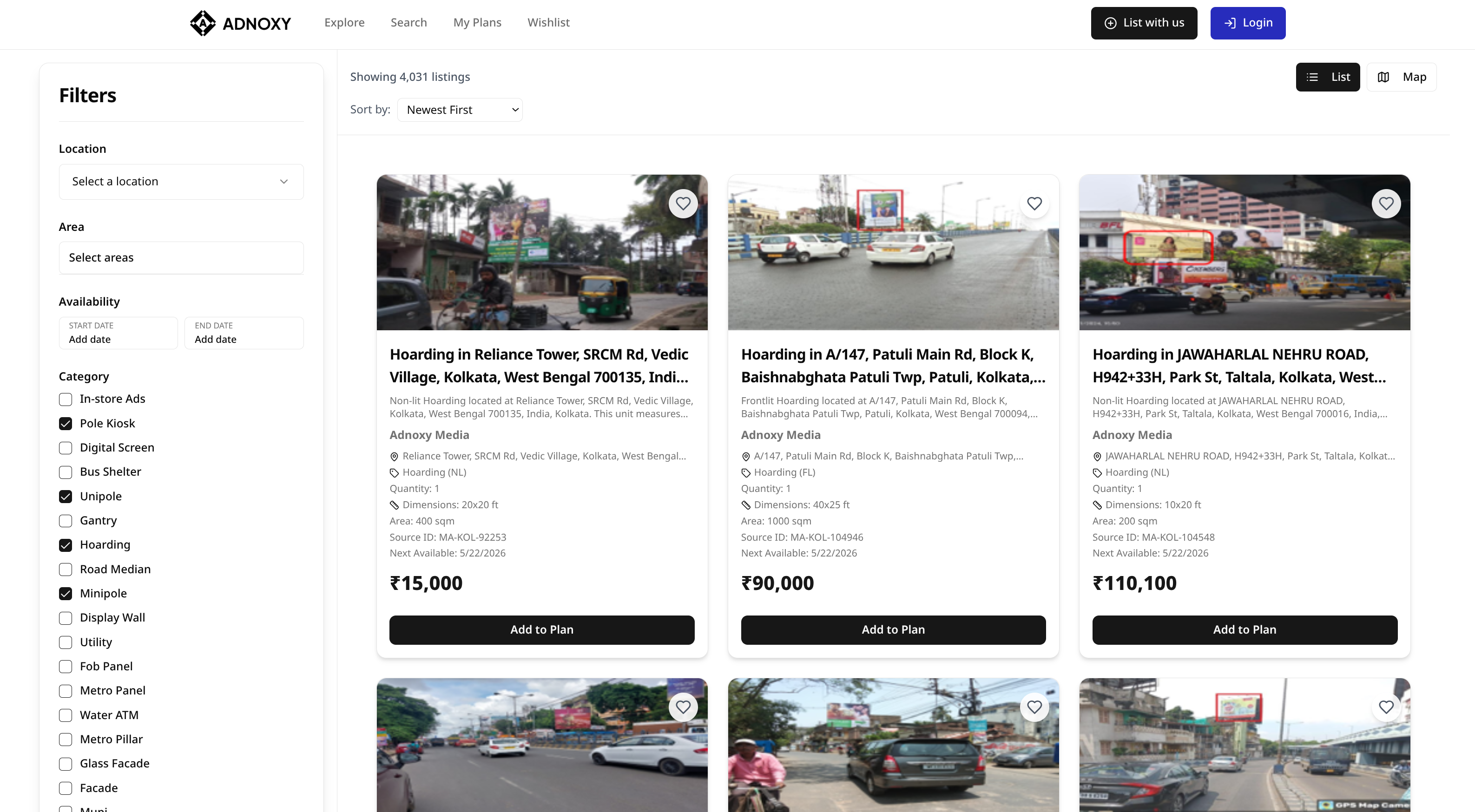
Task: Enable the Gantry filter
Action: [65, 521]
